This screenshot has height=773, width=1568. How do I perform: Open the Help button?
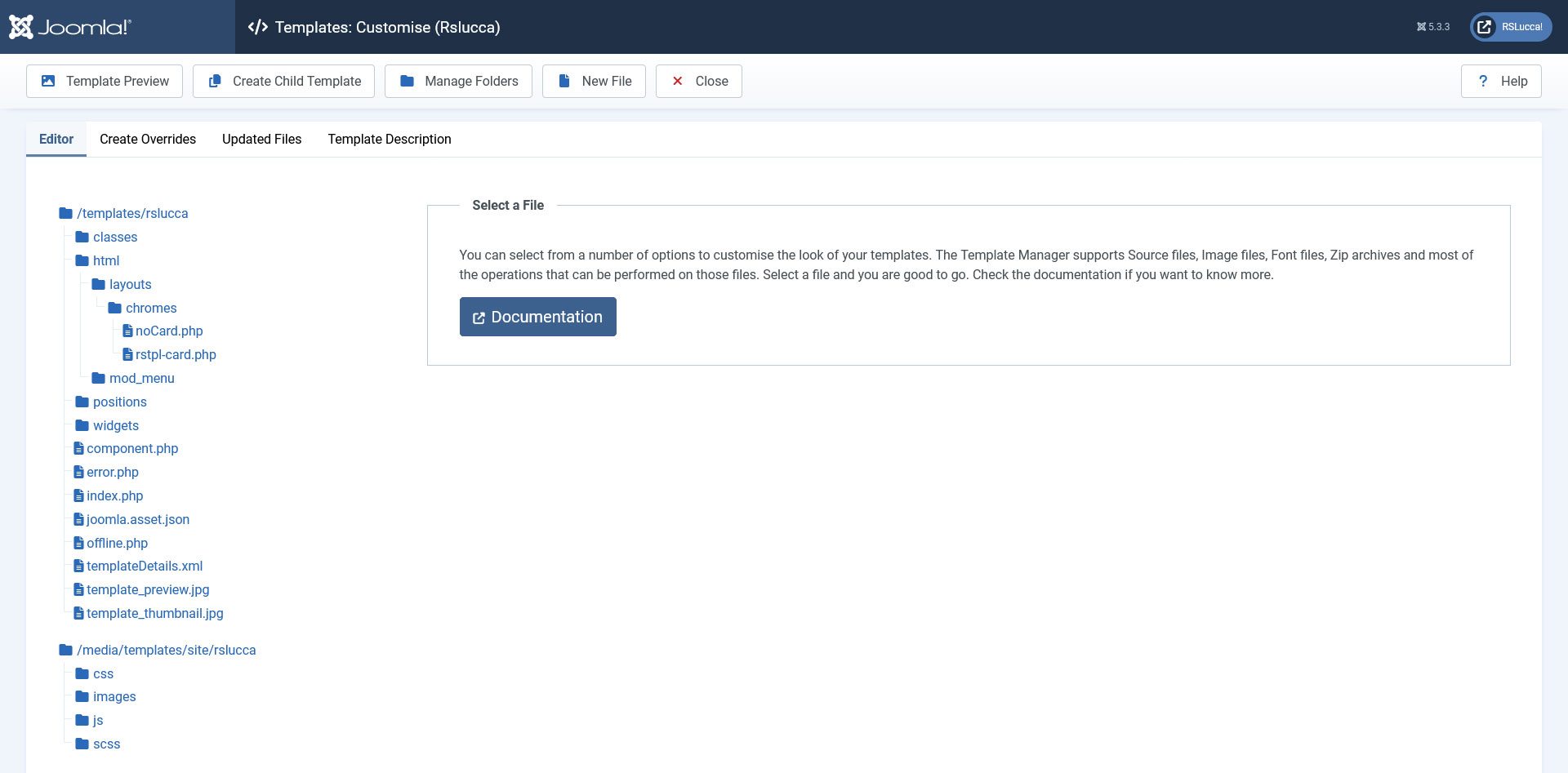(1500, 82)
